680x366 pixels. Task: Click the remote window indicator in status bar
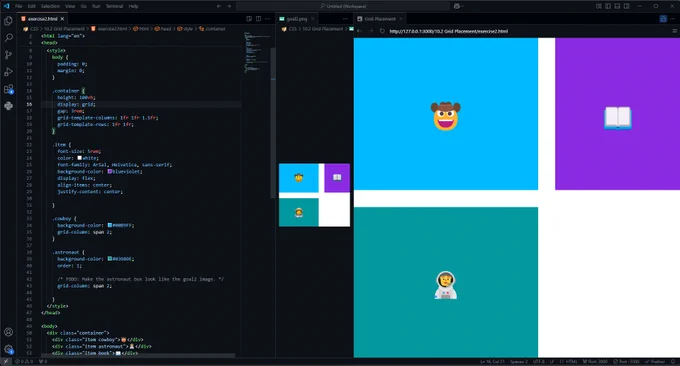pos(6,361)
